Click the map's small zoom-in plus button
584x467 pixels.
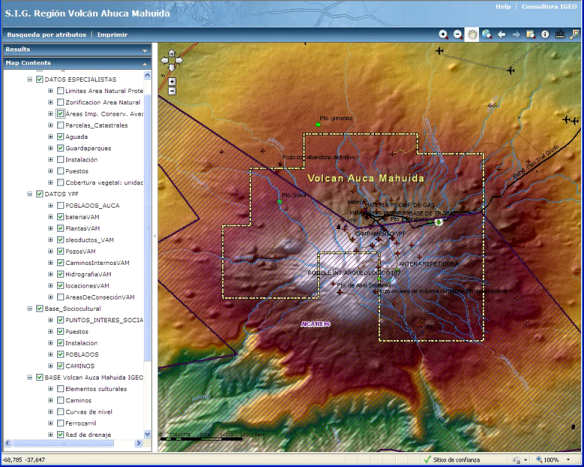172,82
